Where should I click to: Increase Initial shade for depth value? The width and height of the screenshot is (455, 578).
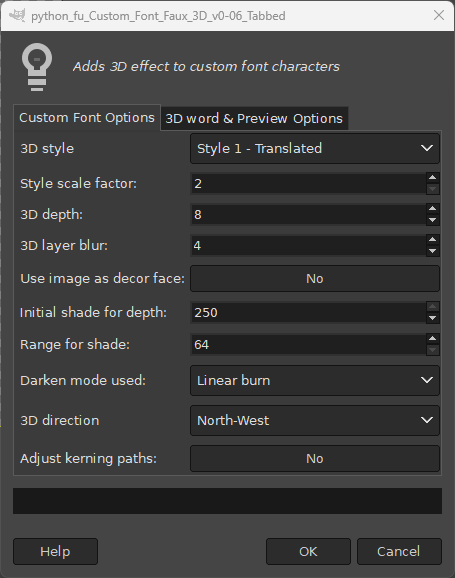pyautogui.click(x=433, y=307)
